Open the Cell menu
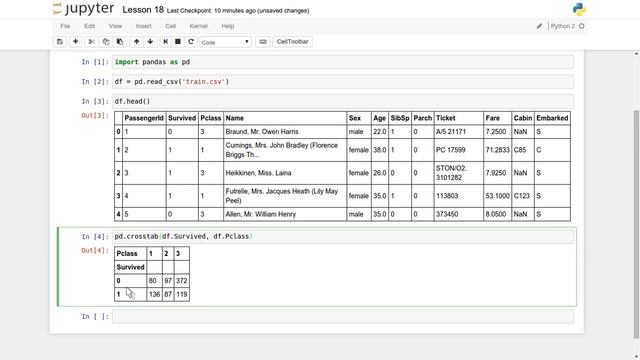 pos(171,26)
